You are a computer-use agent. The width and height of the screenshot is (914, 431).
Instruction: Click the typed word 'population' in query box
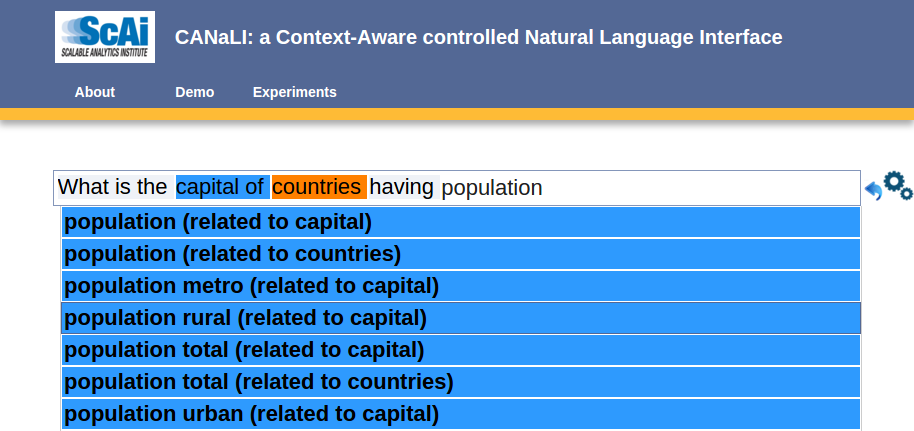point(492,188)
